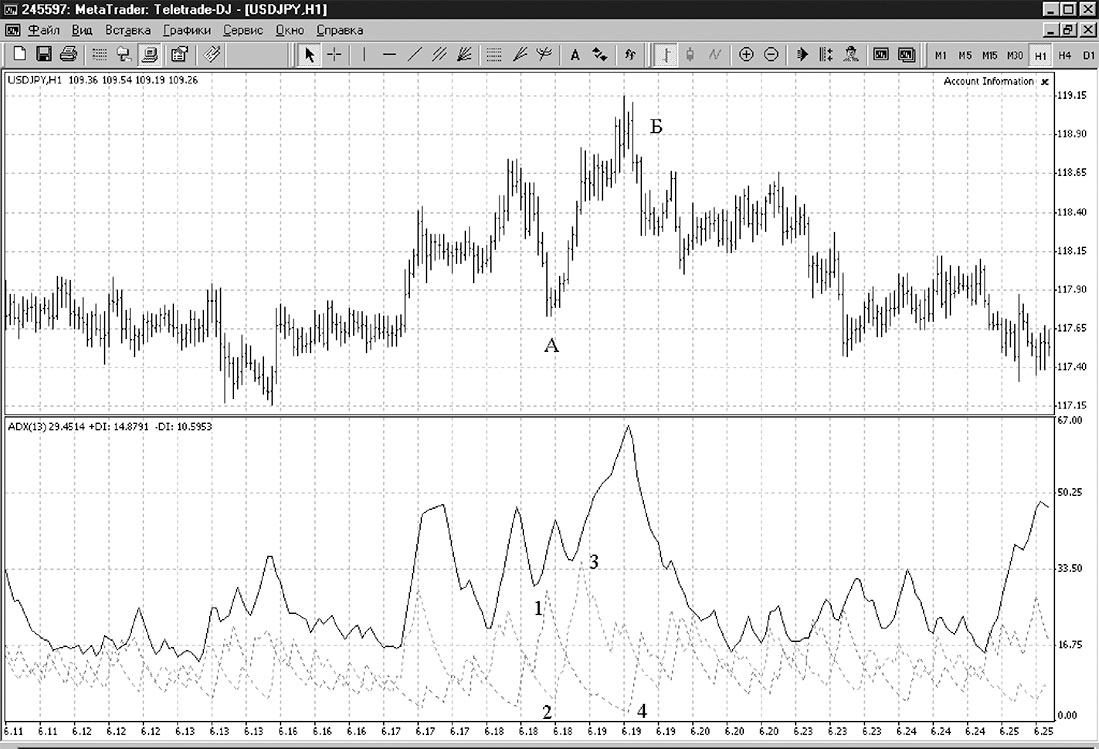Image resolution: width=1099 pixels, height=749 pixels.
Task: Print the chart using the printer icon
Action: [68, 54]
